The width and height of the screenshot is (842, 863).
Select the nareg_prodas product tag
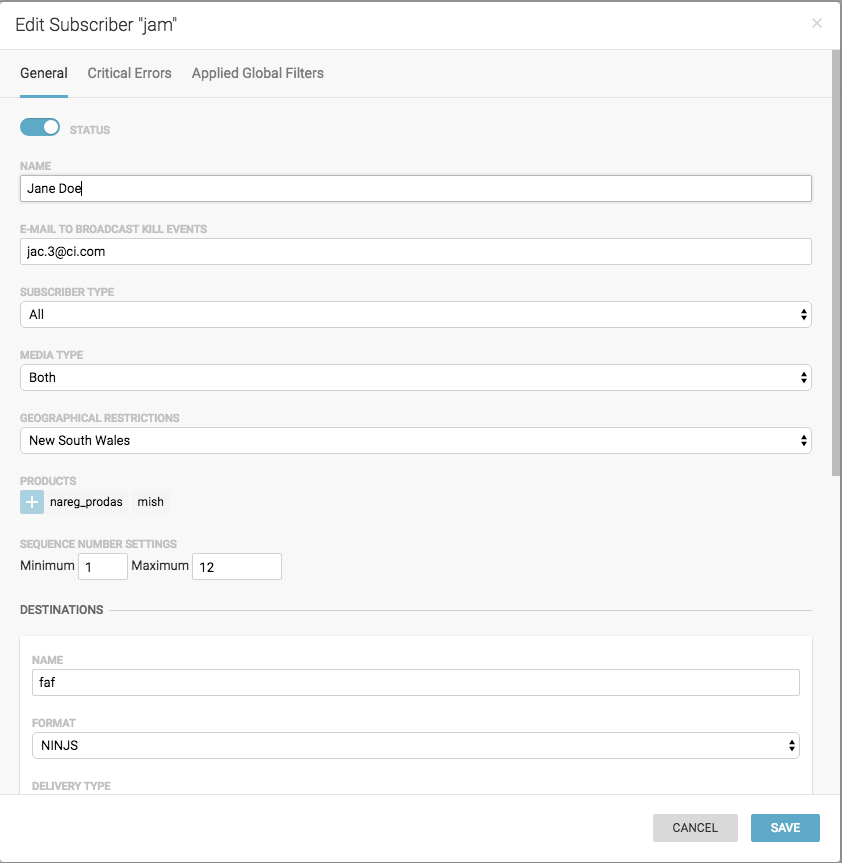click(x=86, y=502)
